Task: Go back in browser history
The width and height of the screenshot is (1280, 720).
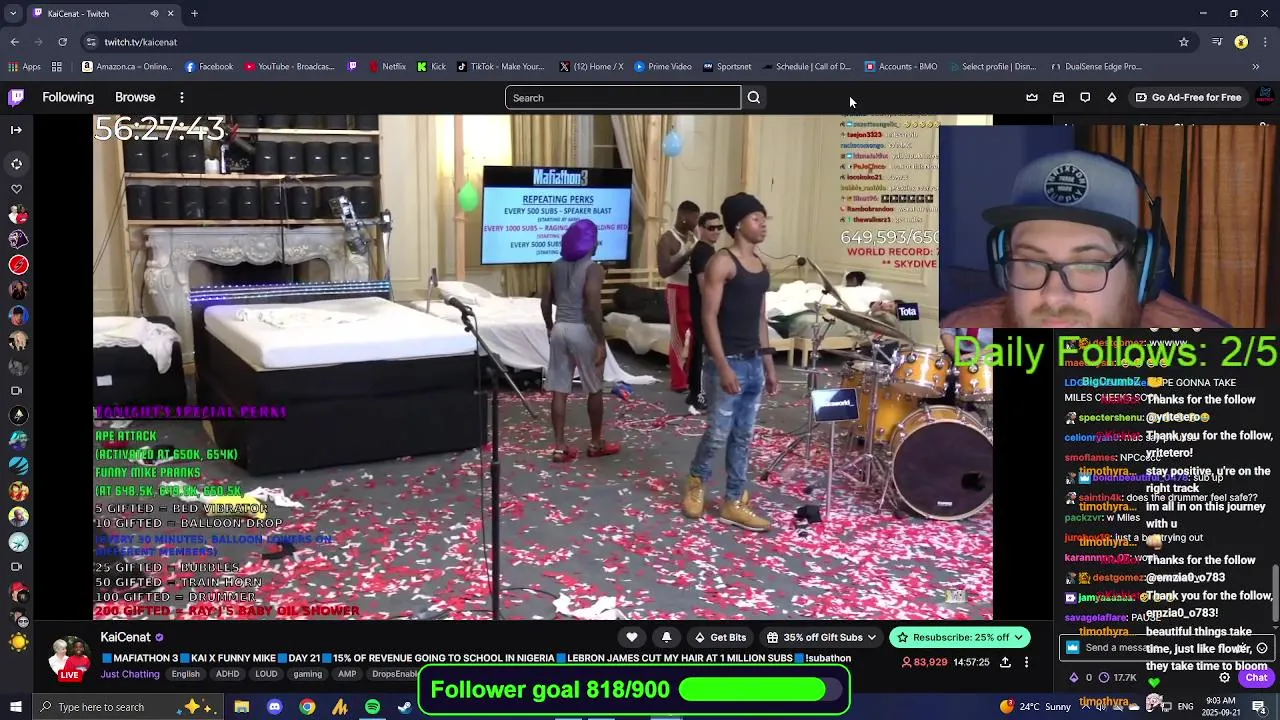Action: (15, 42)
